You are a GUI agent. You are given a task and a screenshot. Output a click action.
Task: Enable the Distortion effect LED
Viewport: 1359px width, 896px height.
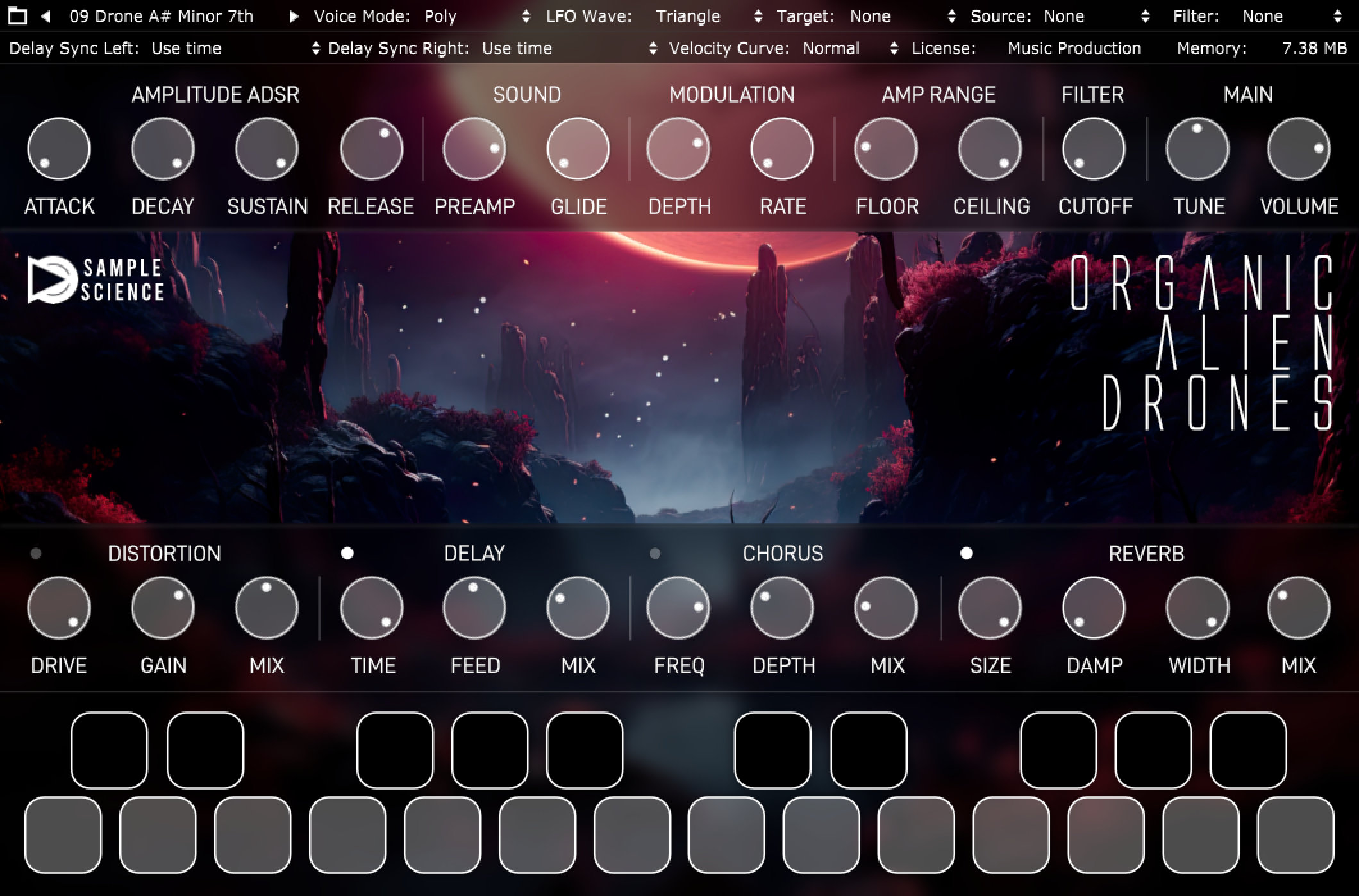[x=37, y=552]
